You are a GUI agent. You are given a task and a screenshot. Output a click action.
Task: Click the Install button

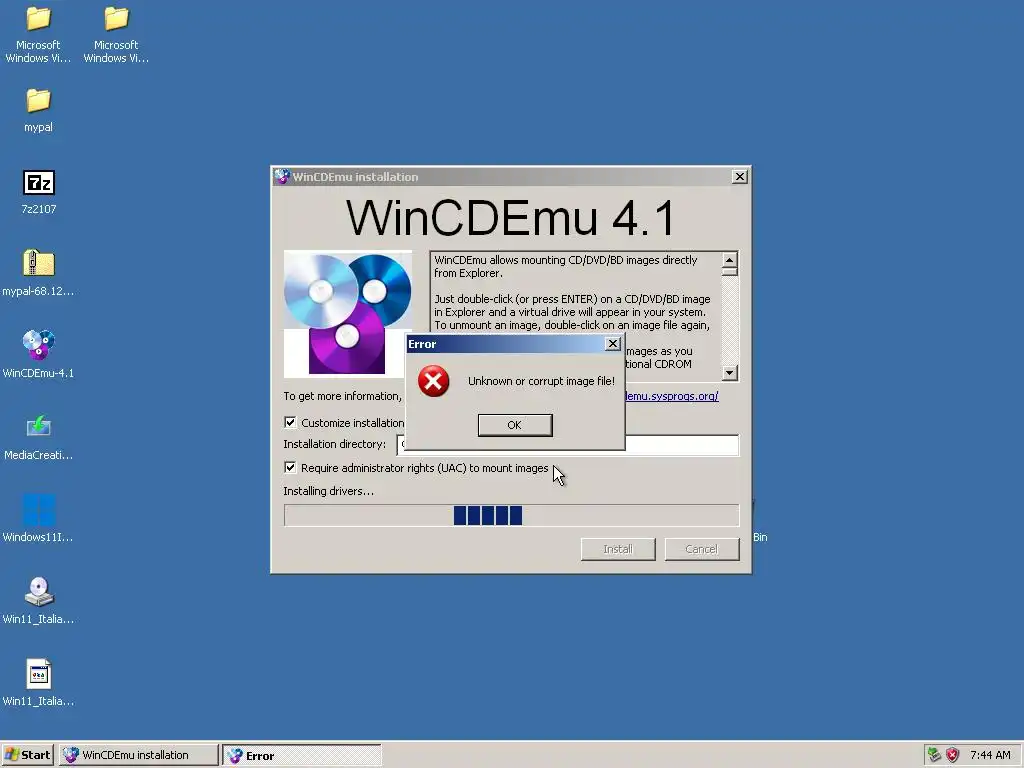(x=618, y=549)
